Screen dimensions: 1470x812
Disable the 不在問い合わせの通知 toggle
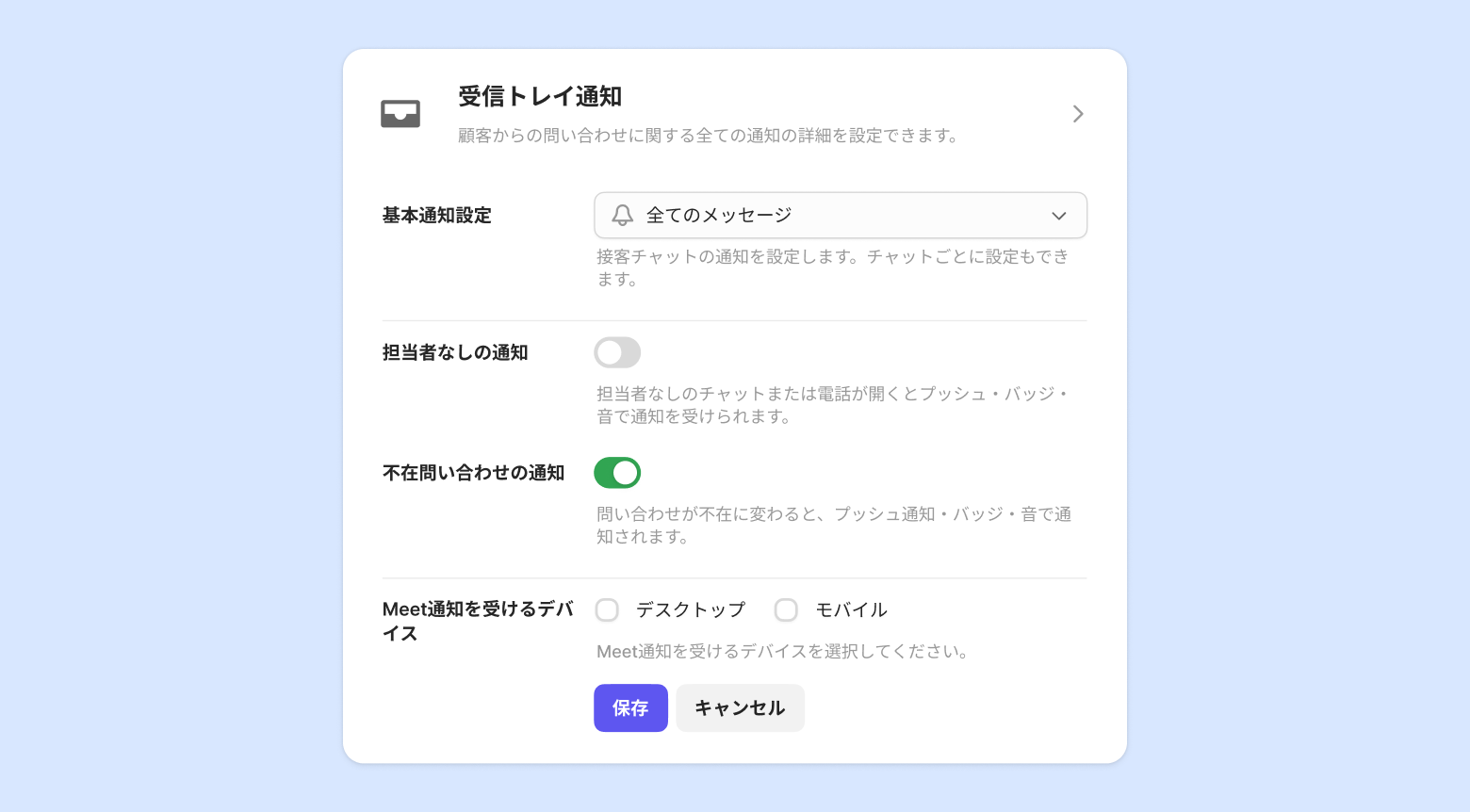tap(617, 473)
